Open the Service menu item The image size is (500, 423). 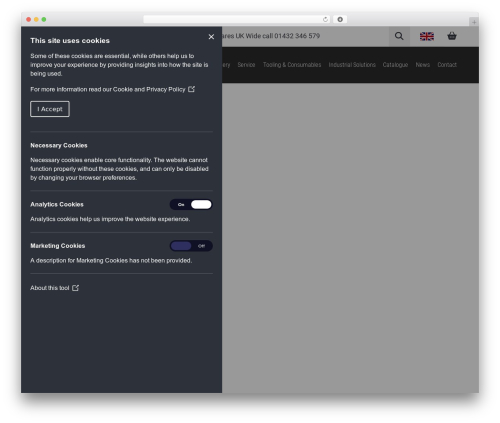tap(246, 65)
